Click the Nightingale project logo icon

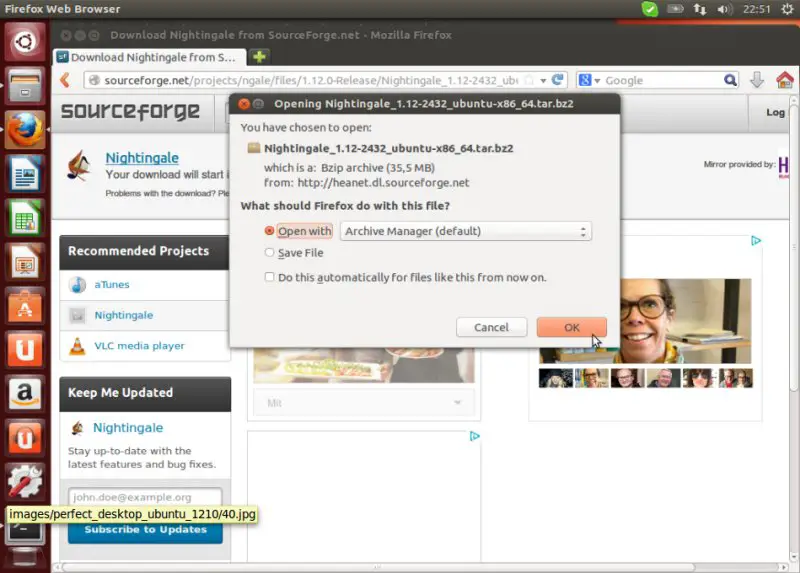(80, 165)
